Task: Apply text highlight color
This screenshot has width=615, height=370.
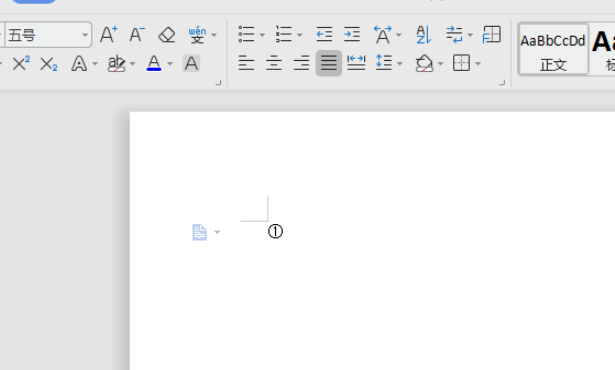Action: [x=116, y=64]
